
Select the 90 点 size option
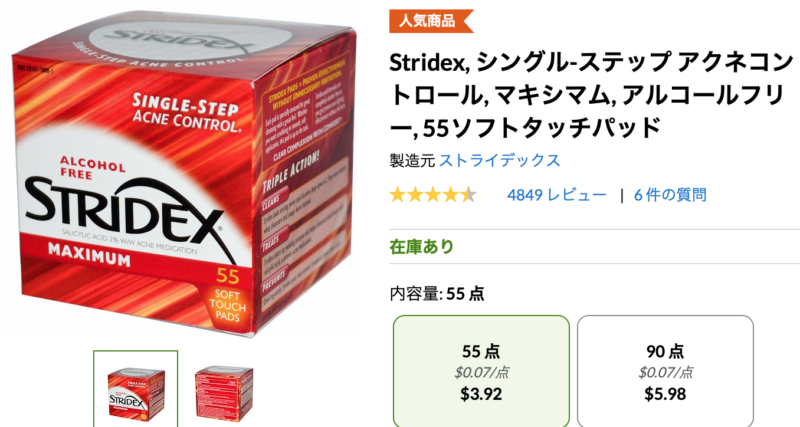tap(665, 371)
